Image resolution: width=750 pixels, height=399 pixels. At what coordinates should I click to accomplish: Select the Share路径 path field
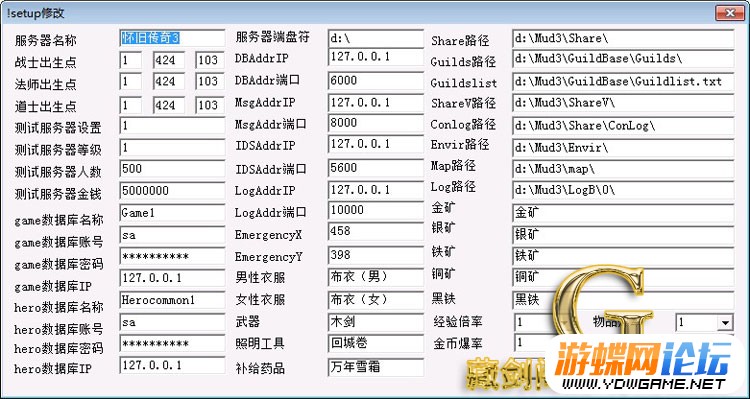[623, 39]
